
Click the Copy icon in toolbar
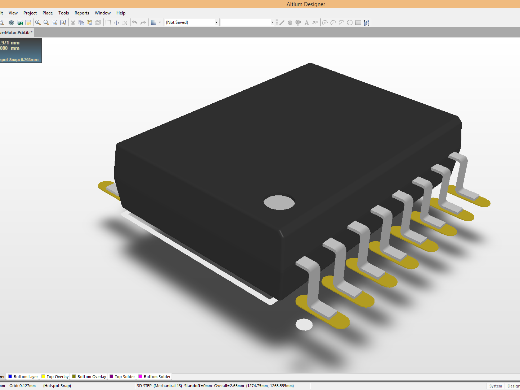click(81, 22)
